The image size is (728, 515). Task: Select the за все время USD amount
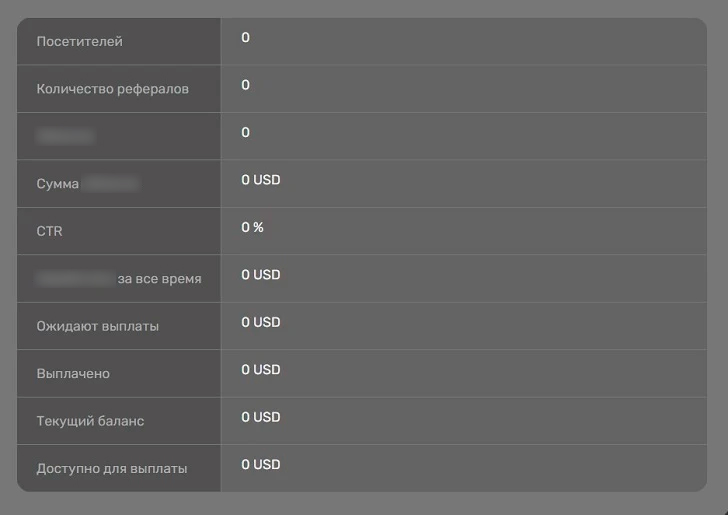click(261, 275)
